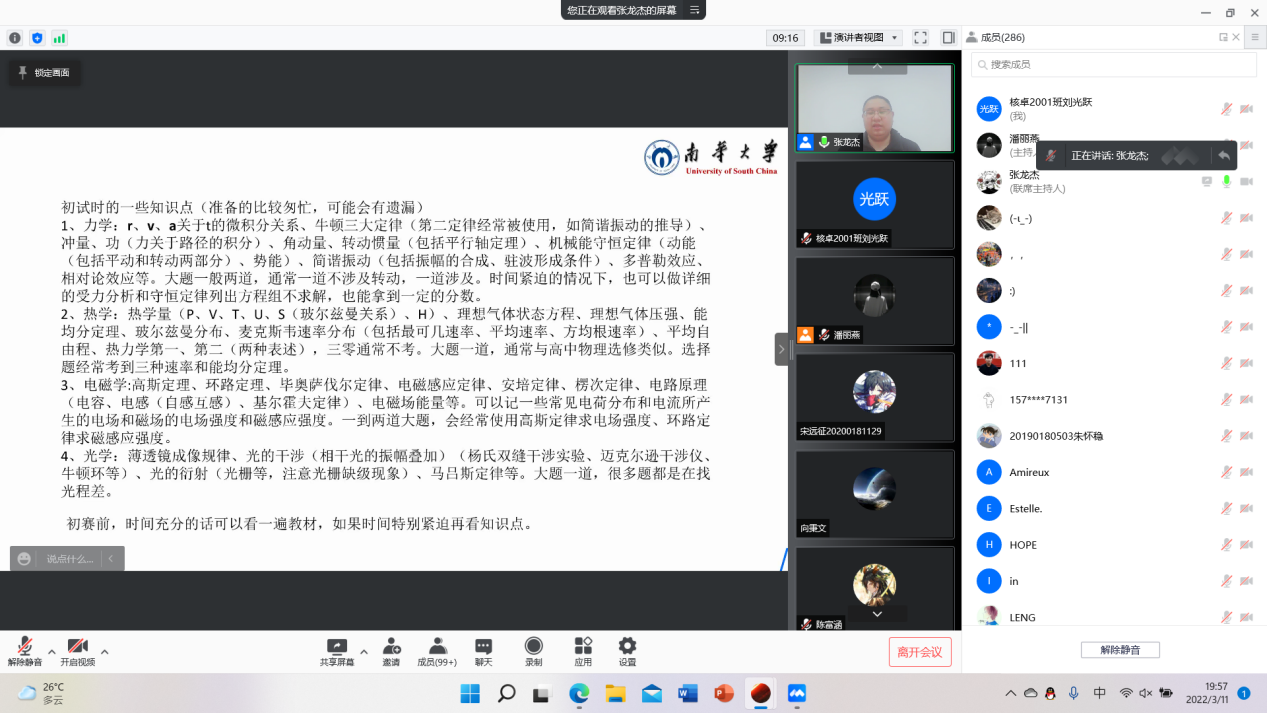This screenshot has height=713, width=1267.
Task: Open 设置 settings gear in meeting toolbar
Action: 627,647
